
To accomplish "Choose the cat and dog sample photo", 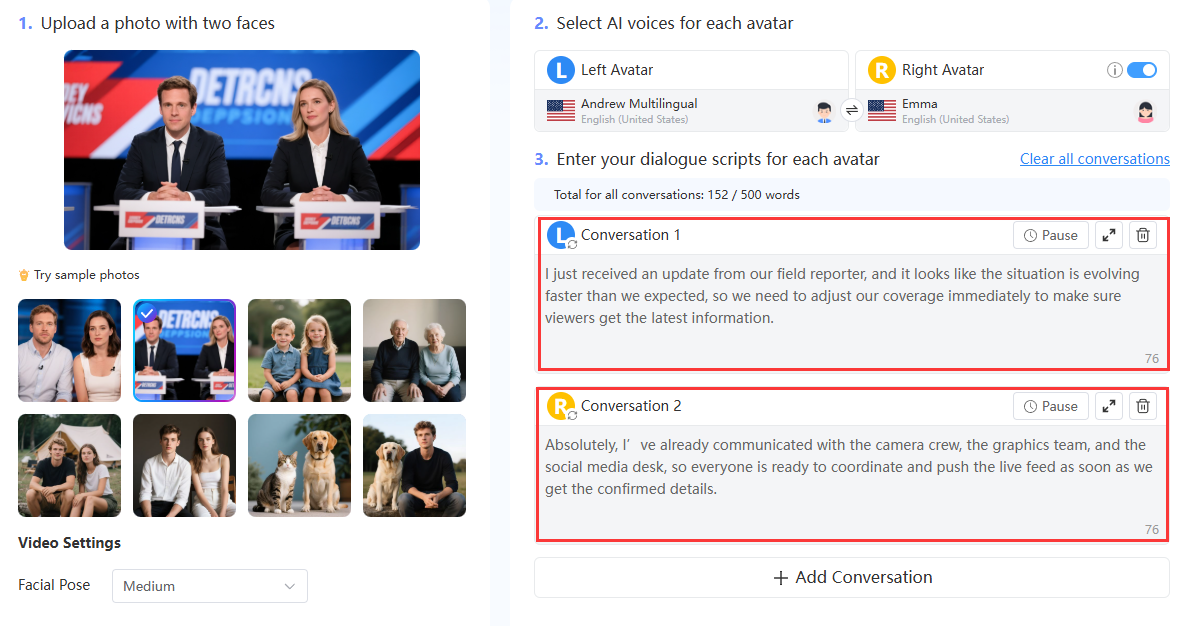I will [299, 465].
